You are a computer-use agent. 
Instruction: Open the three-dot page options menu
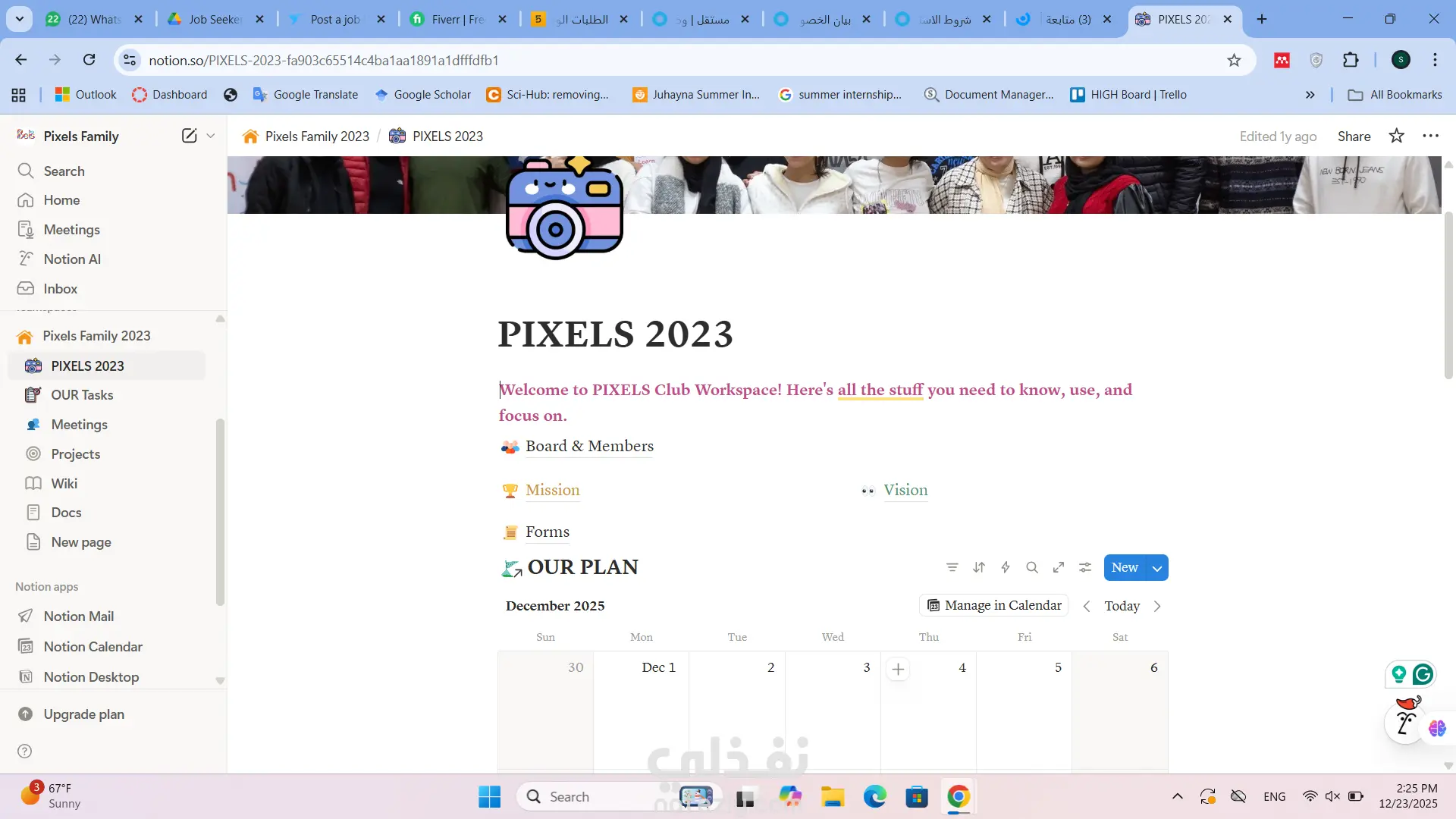(x=1431, y=136)
